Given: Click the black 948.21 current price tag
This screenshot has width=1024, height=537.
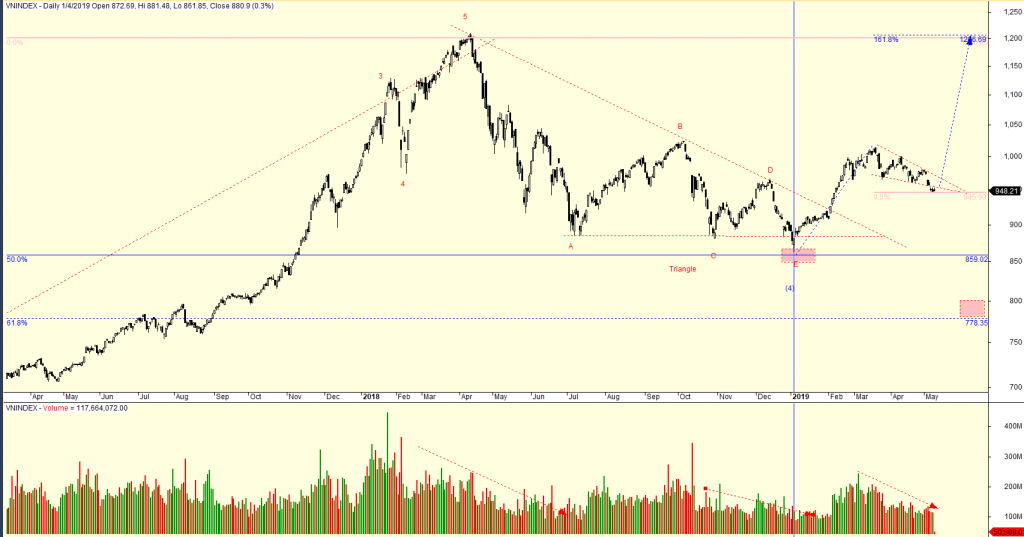Looking at the screenshot, I should tap(1004, 191).
